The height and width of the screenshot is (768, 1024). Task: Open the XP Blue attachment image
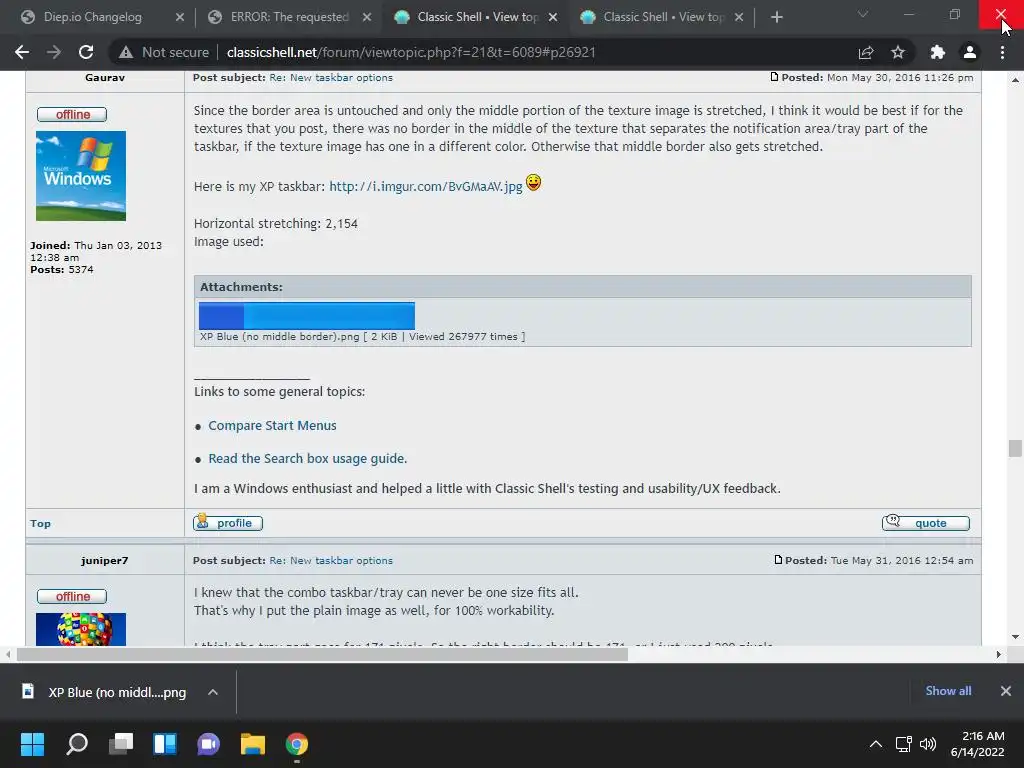(x=306, y=316)
